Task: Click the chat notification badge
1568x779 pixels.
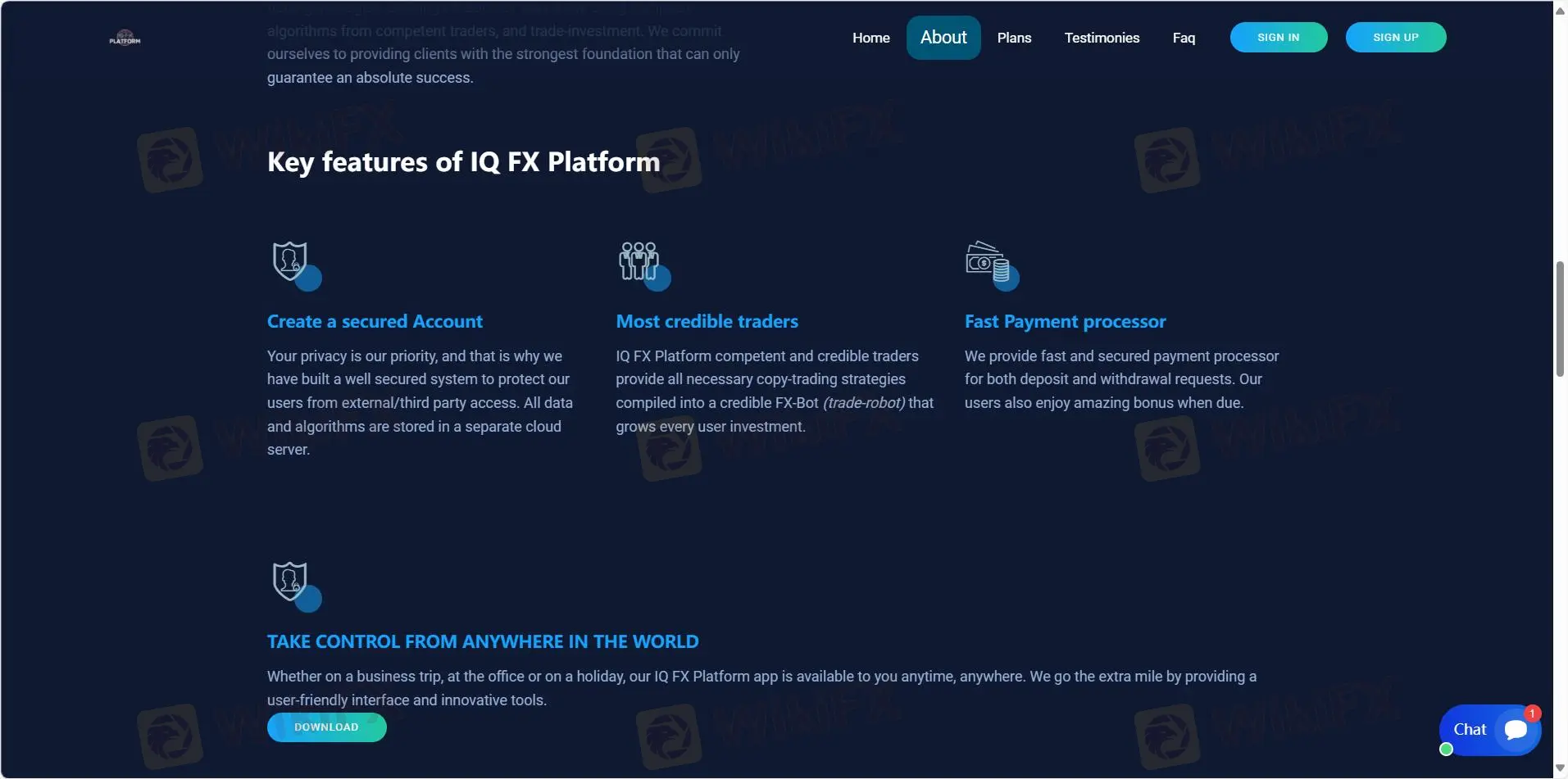Action: click(1531, 713)
